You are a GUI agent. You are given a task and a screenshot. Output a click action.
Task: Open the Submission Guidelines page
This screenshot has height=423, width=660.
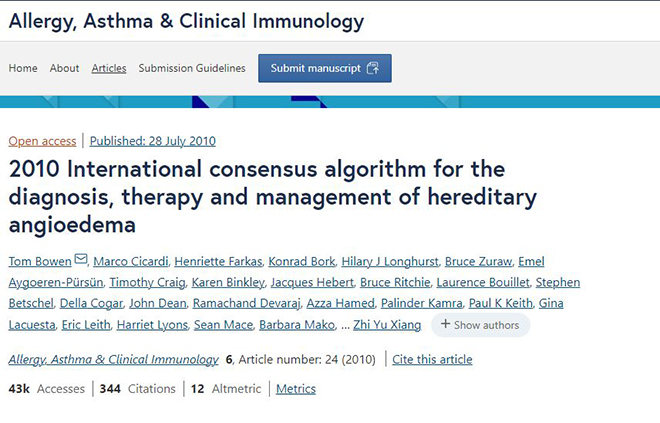192,68
